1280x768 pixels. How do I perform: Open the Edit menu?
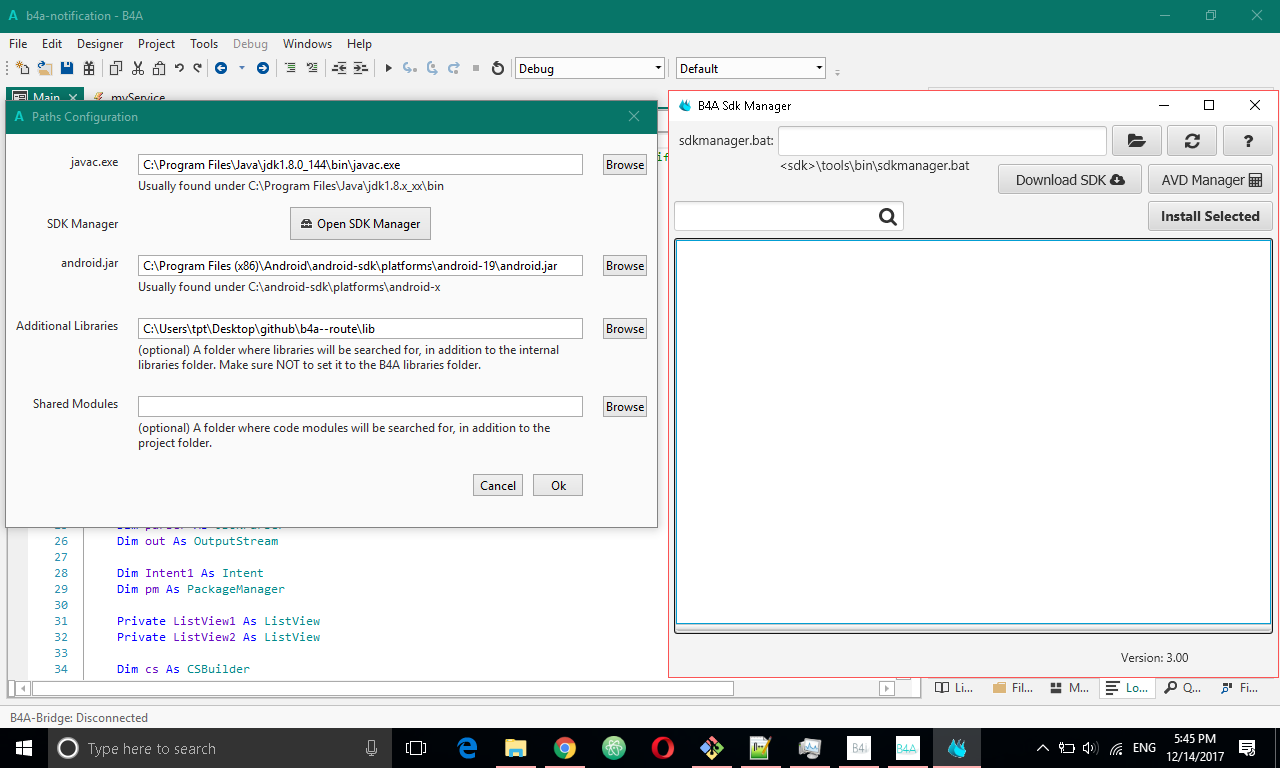pyautogui.click(x=52, y=44)
